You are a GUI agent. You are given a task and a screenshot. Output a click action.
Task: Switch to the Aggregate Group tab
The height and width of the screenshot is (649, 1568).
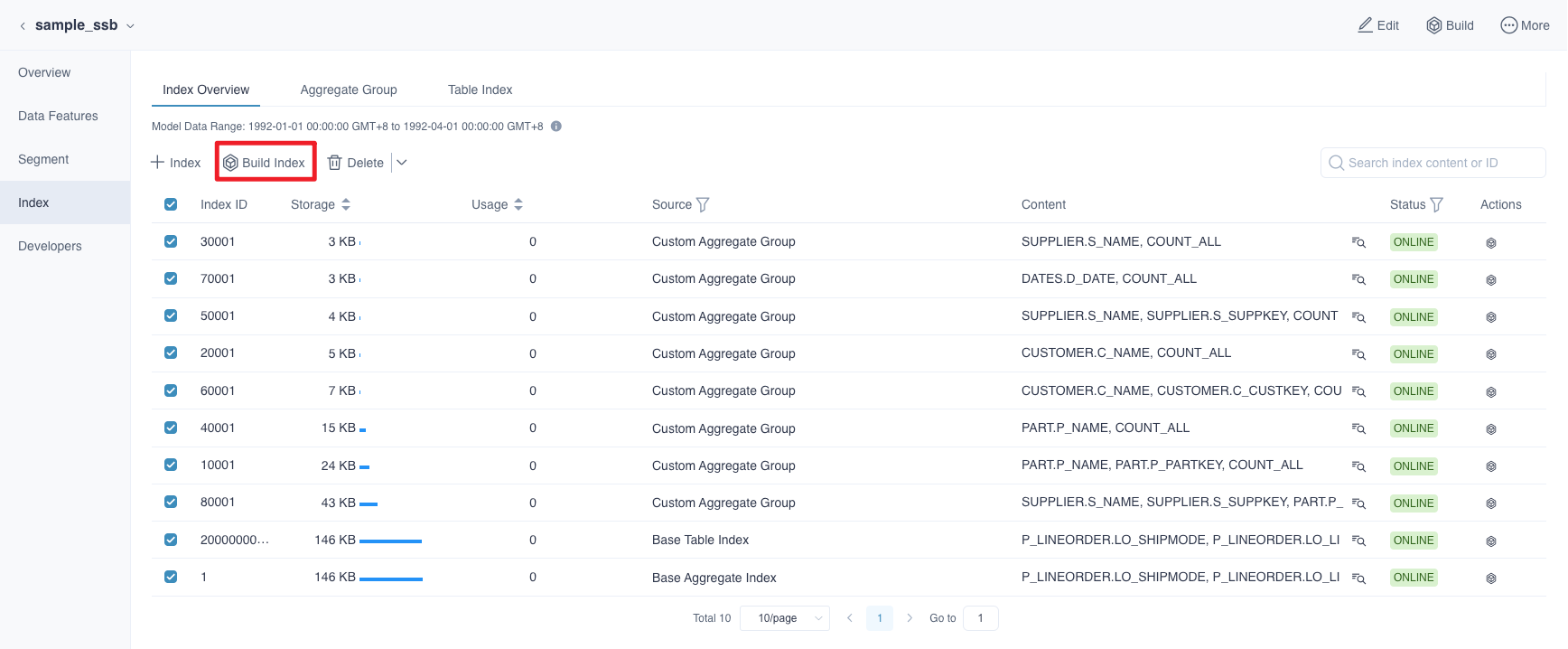[x=349, y=89]
